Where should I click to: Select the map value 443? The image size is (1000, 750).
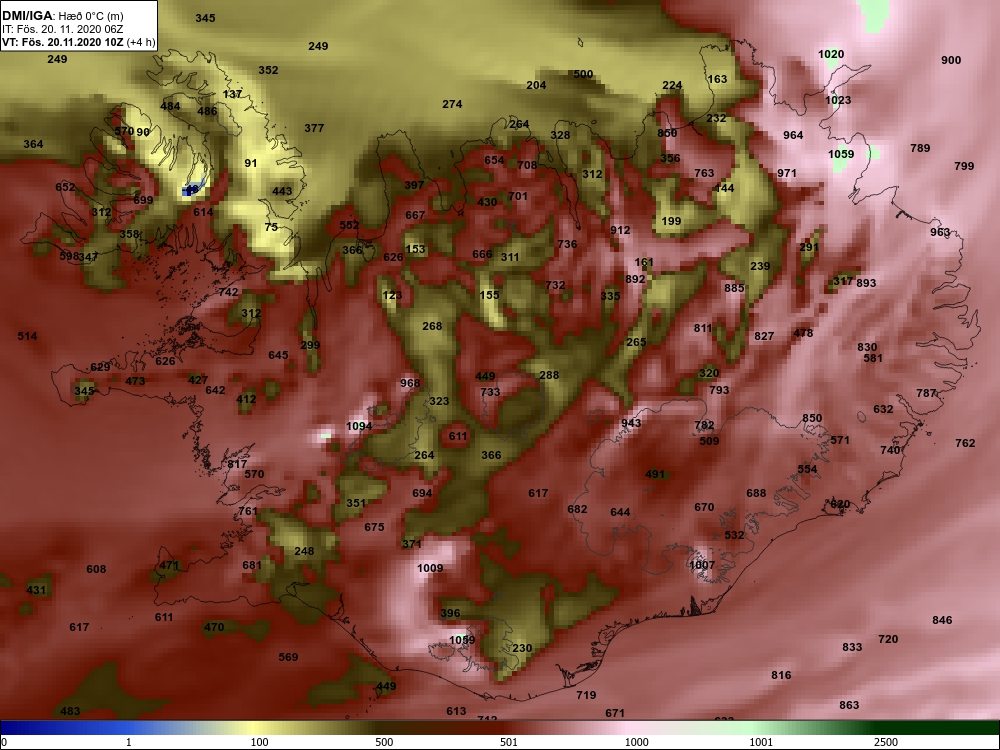click(x=282, y=191)
